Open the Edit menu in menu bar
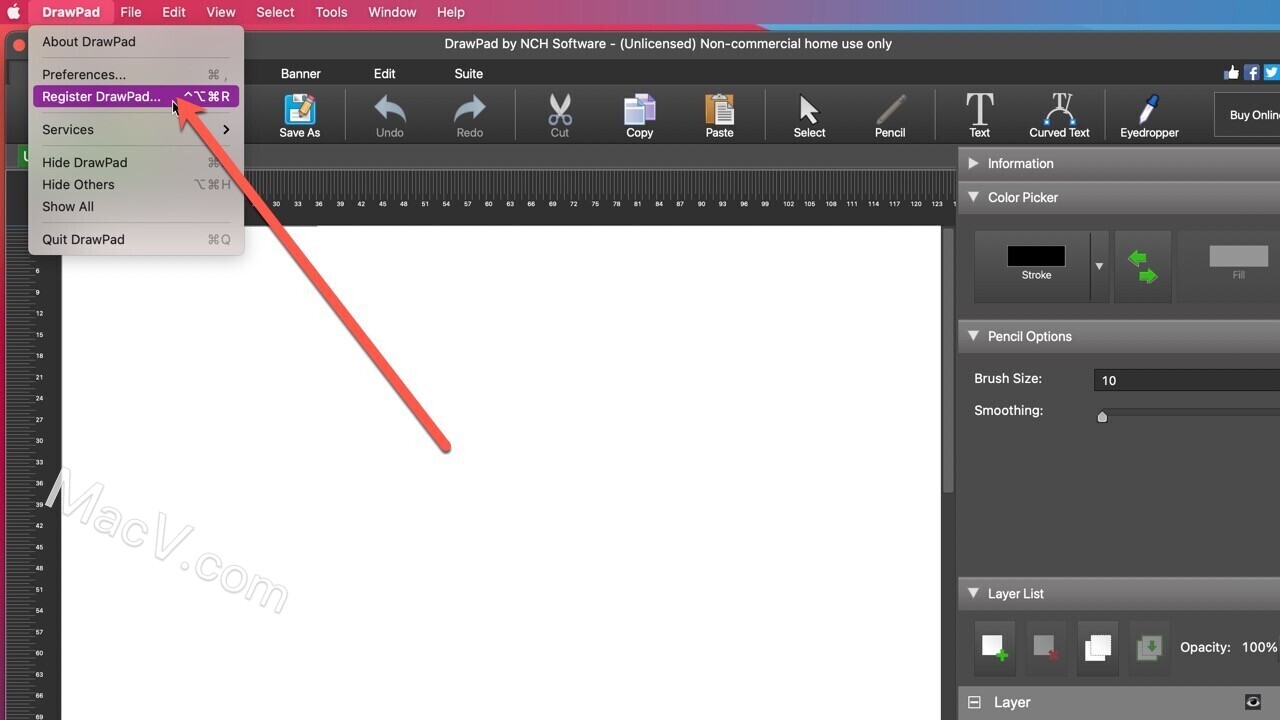 pyautogui.click(x=174, y=12)
